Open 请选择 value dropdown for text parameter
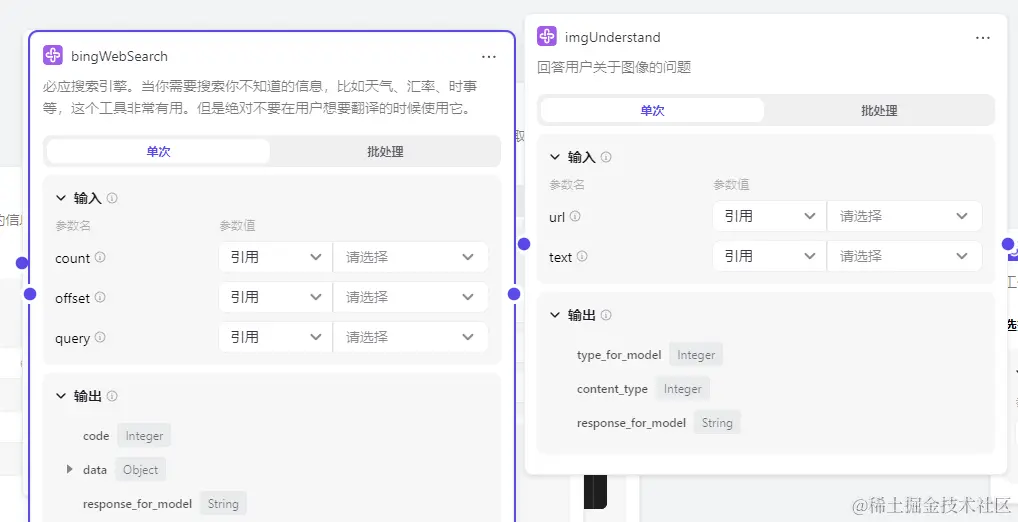The image size is (1018, 522). [904, 256]
